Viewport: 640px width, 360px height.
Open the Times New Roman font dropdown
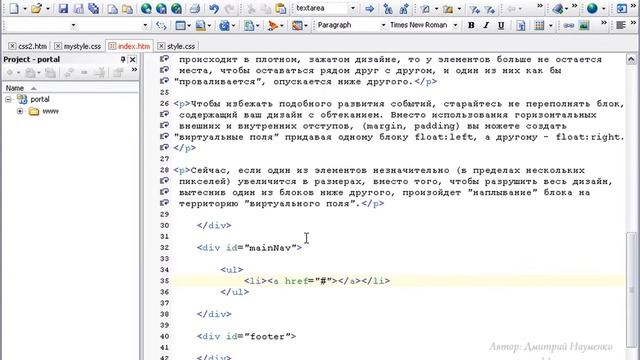(455, 25)
